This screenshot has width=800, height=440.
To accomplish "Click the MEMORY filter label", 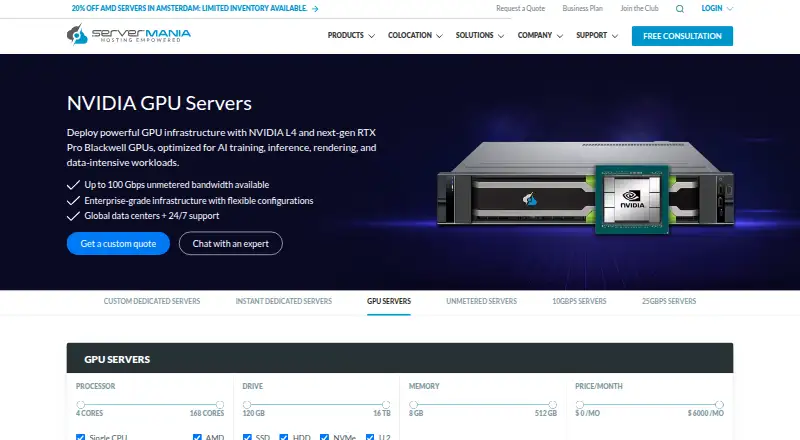I will pyautogui.click(x=424, y=386).
